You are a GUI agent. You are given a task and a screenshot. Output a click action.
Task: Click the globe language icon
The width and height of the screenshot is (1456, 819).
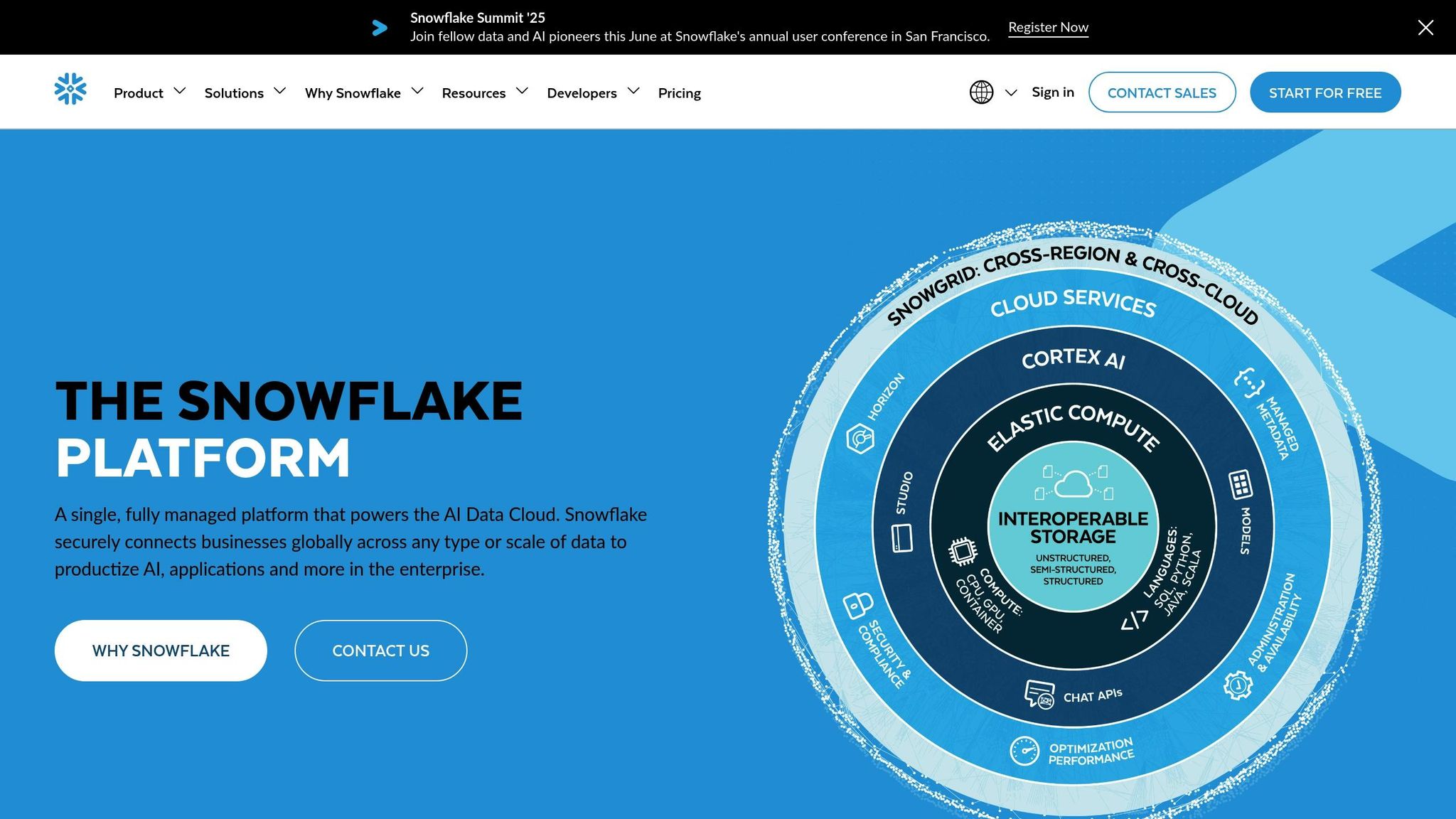pyautogui.click(x=981, y=92)
